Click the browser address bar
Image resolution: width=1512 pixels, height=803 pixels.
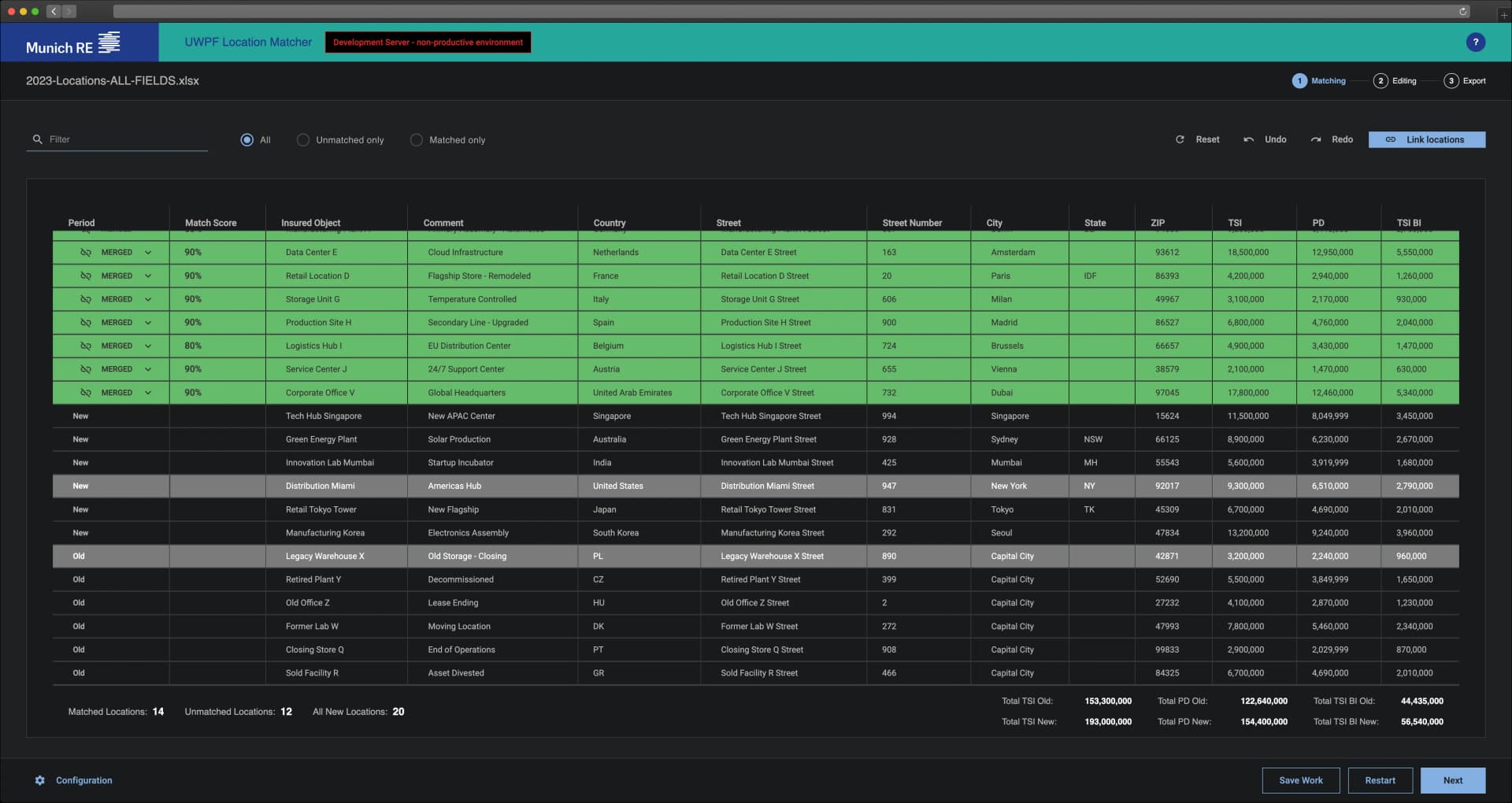(x=791, y=11)
